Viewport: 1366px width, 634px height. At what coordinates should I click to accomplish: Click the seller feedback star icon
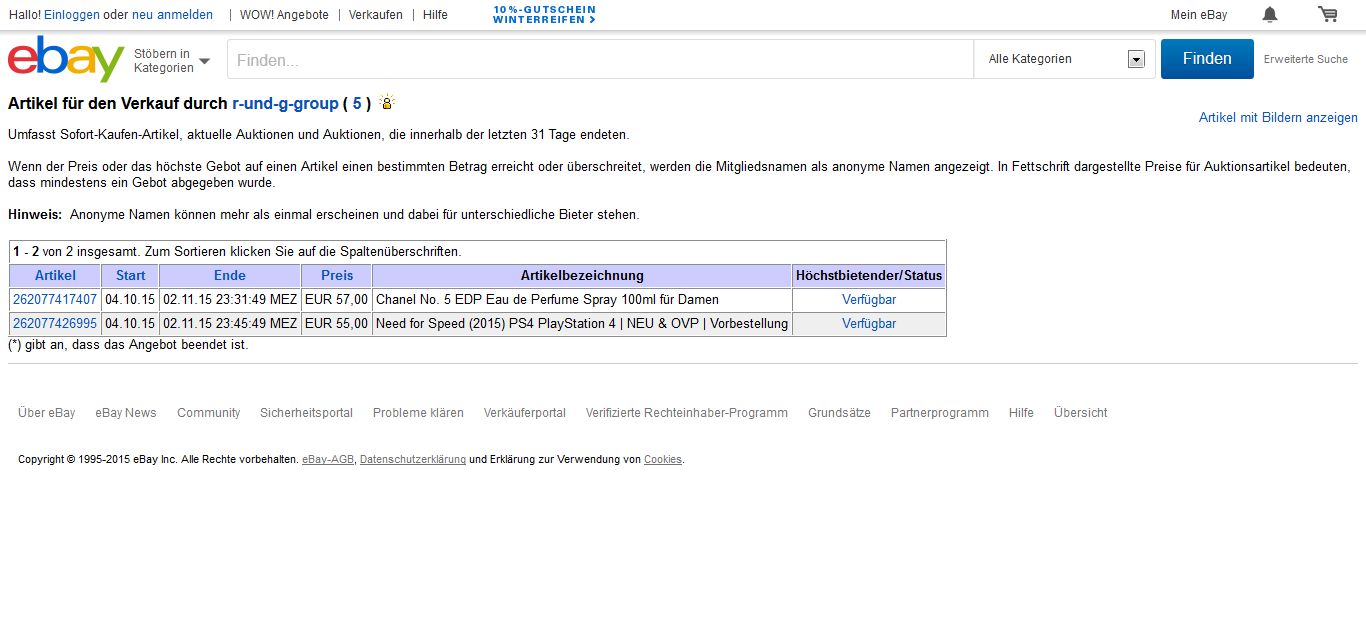click(x=387, y=103)
